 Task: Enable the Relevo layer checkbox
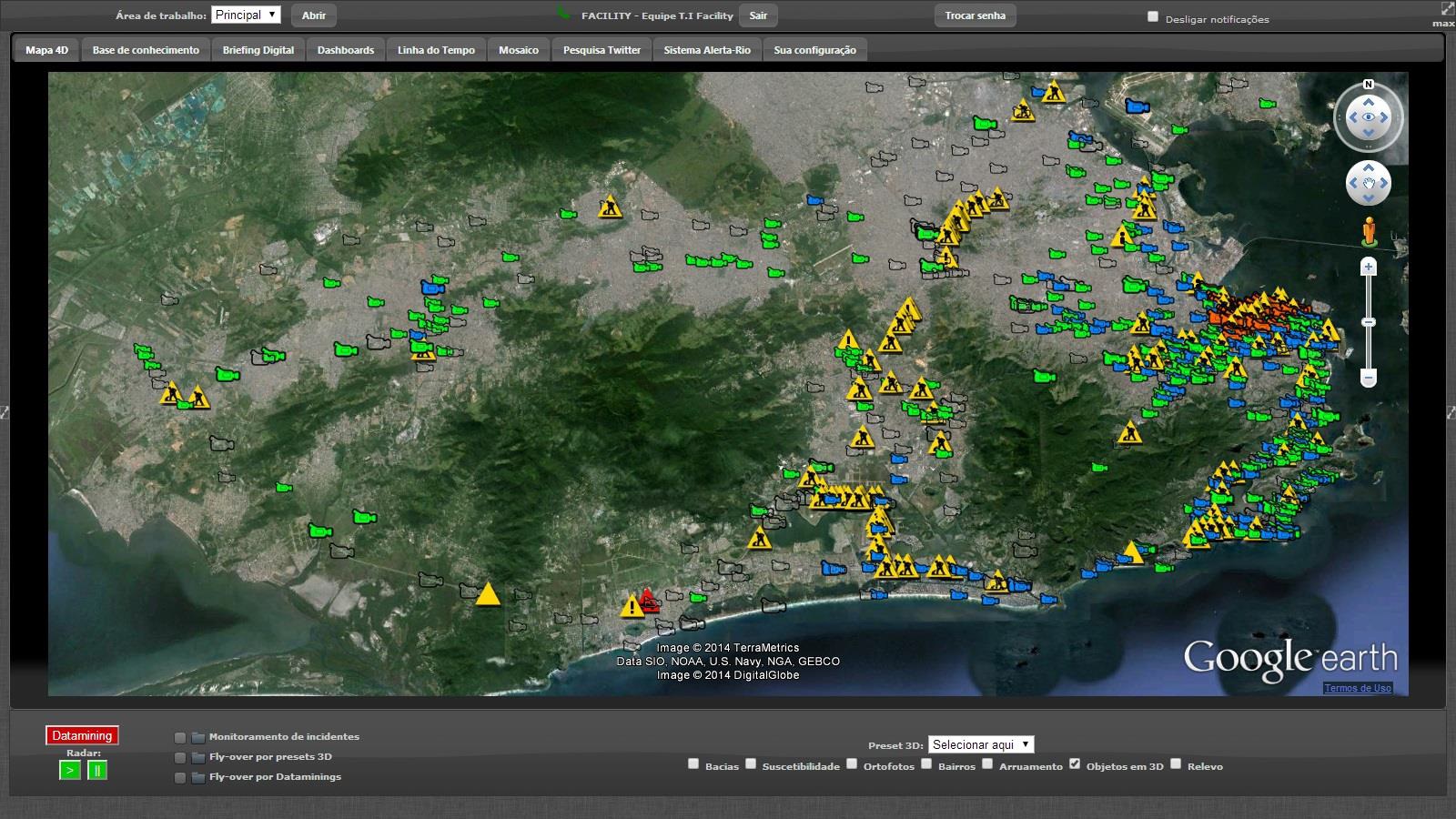[1176, 763]
